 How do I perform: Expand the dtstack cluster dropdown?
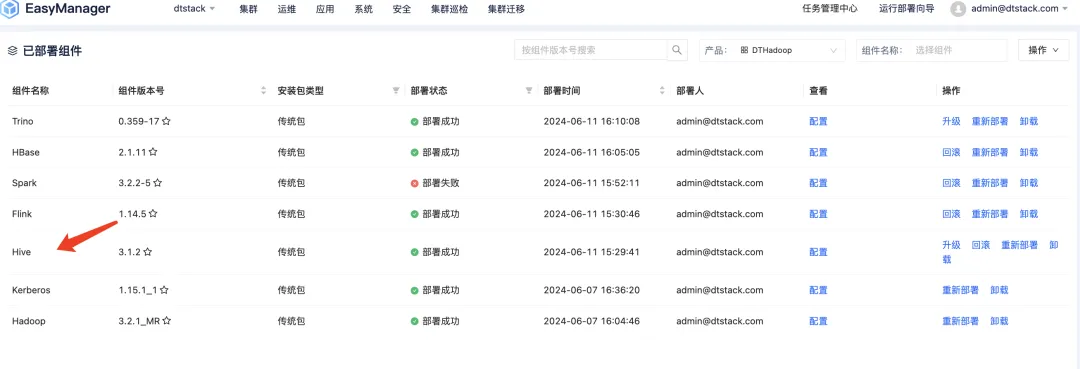pyautogui.click(x=194, y=9)
